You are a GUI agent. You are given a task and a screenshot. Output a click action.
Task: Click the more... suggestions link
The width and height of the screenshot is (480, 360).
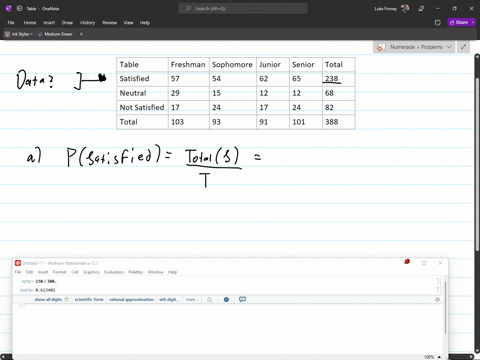[192, 299]
